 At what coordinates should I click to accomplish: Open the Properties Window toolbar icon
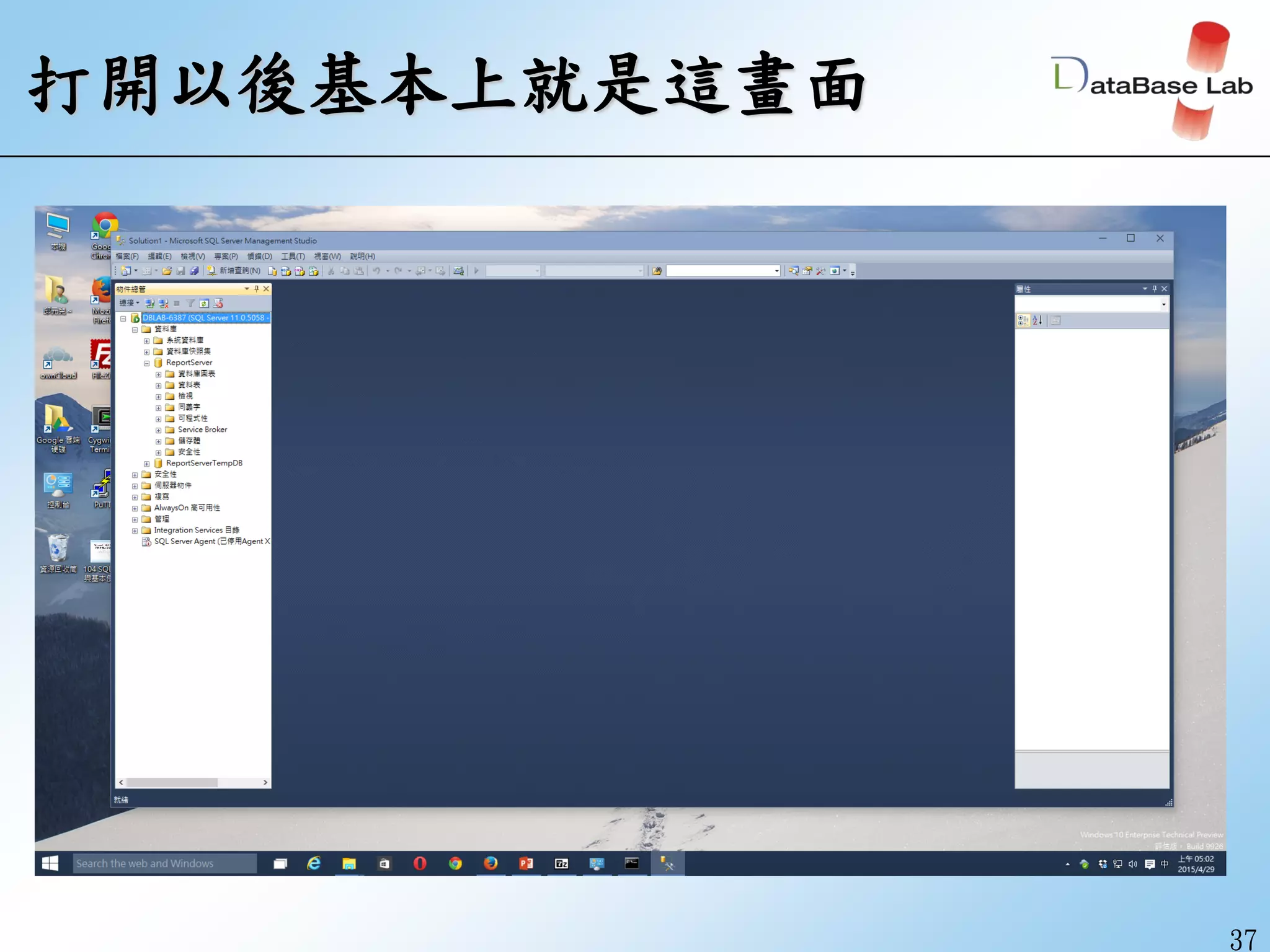point(807,271)
